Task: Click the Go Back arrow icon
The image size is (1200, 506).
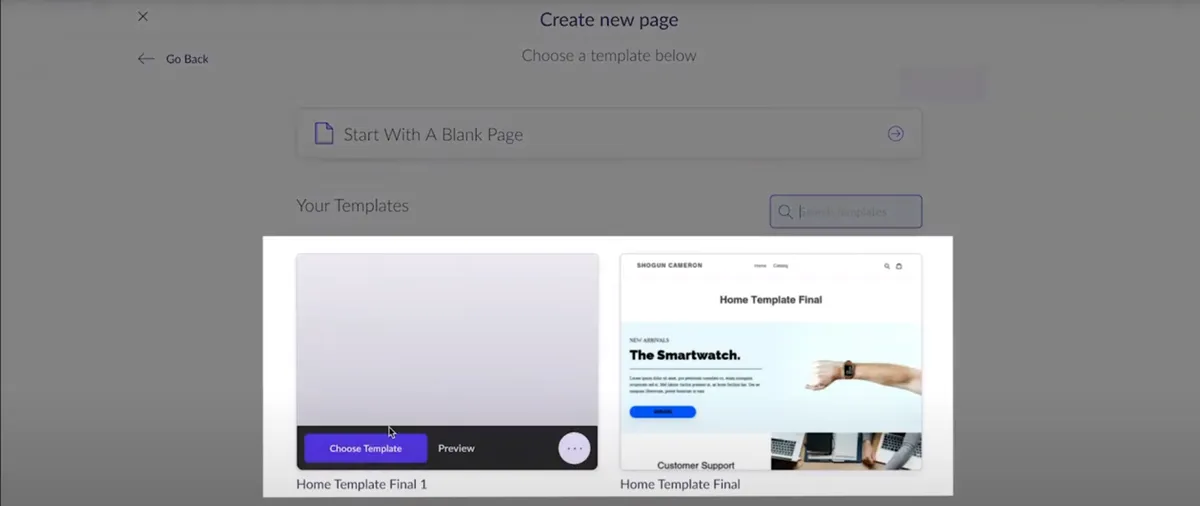Action: (146, 59)
